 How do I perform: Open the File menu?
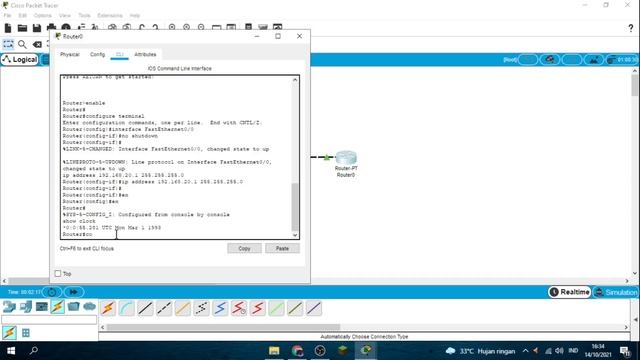coord(7,16)
